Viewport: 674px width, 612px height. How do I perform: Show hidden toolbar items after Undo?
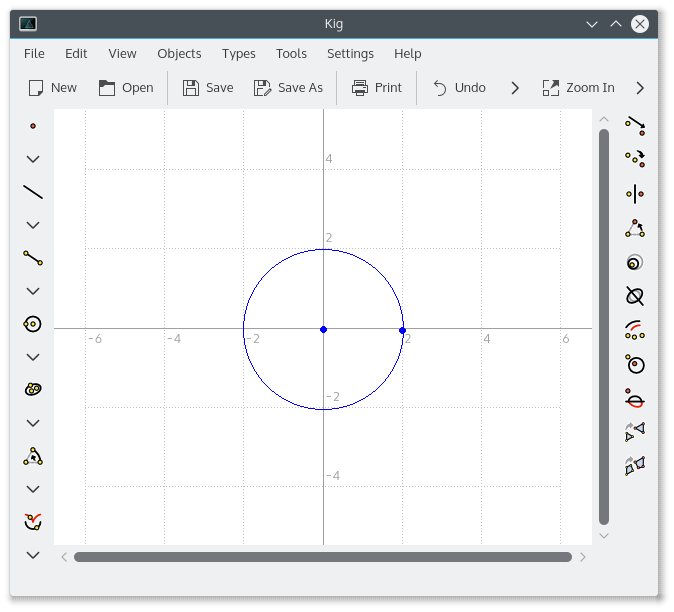click(x=515, y=88)
